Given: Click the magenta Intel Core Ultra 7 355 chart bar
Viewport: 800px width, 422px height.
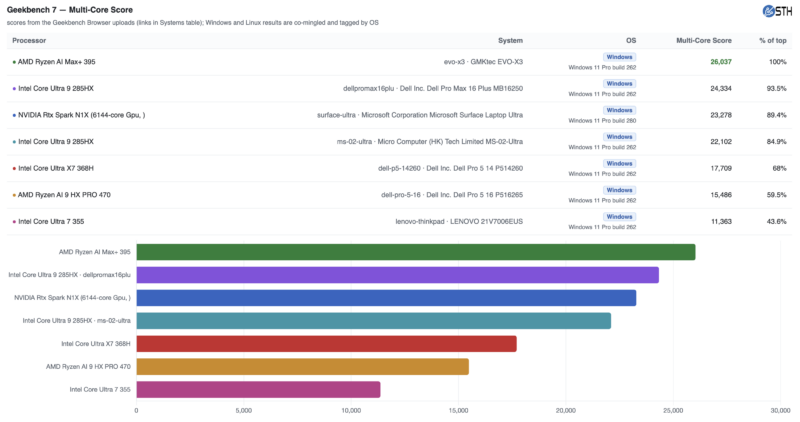Looking at the screenshot, I should point(258,390).
